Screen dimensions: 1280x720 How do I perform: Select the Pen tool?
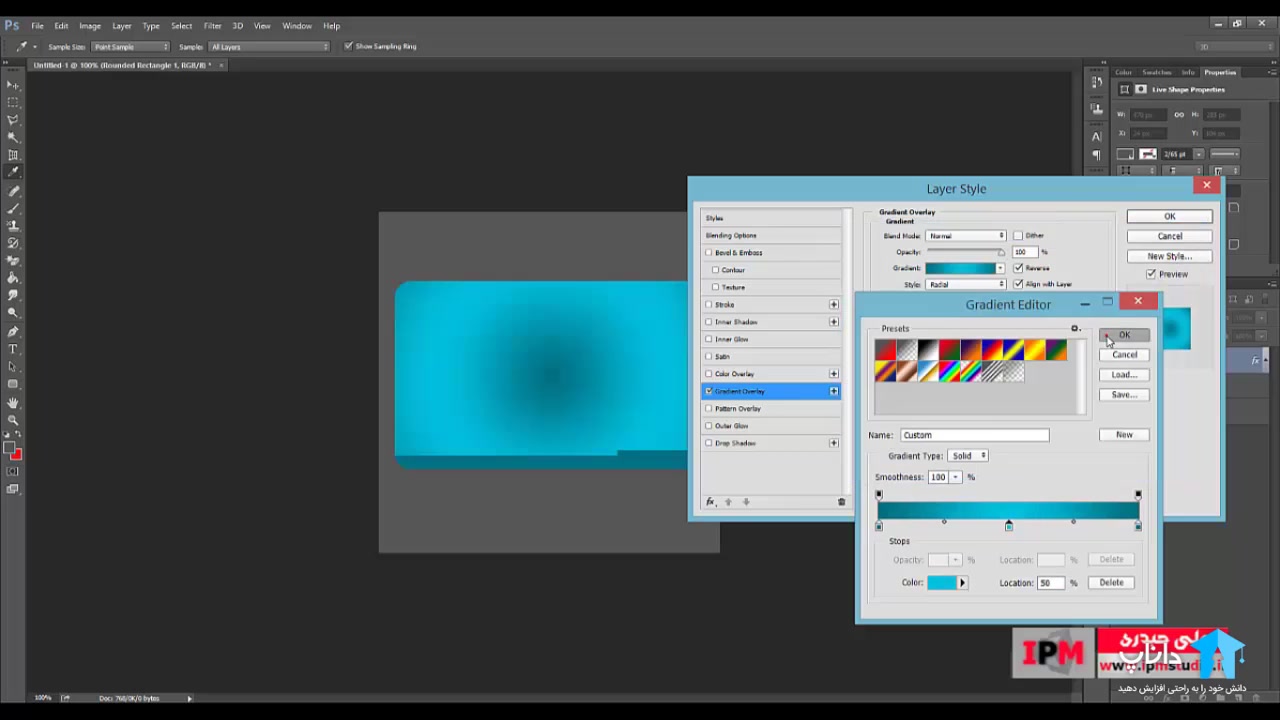coord(13,331)
